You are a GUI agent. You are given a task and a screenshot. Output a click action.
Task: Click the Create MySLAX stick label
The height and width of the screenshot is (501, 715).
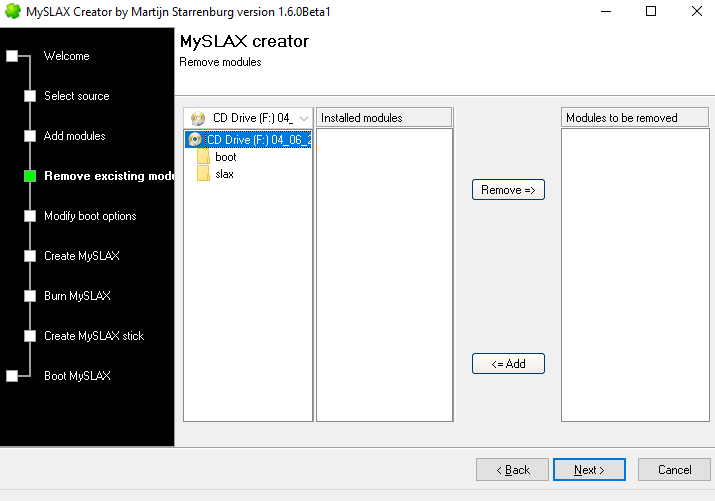point(94,336)
